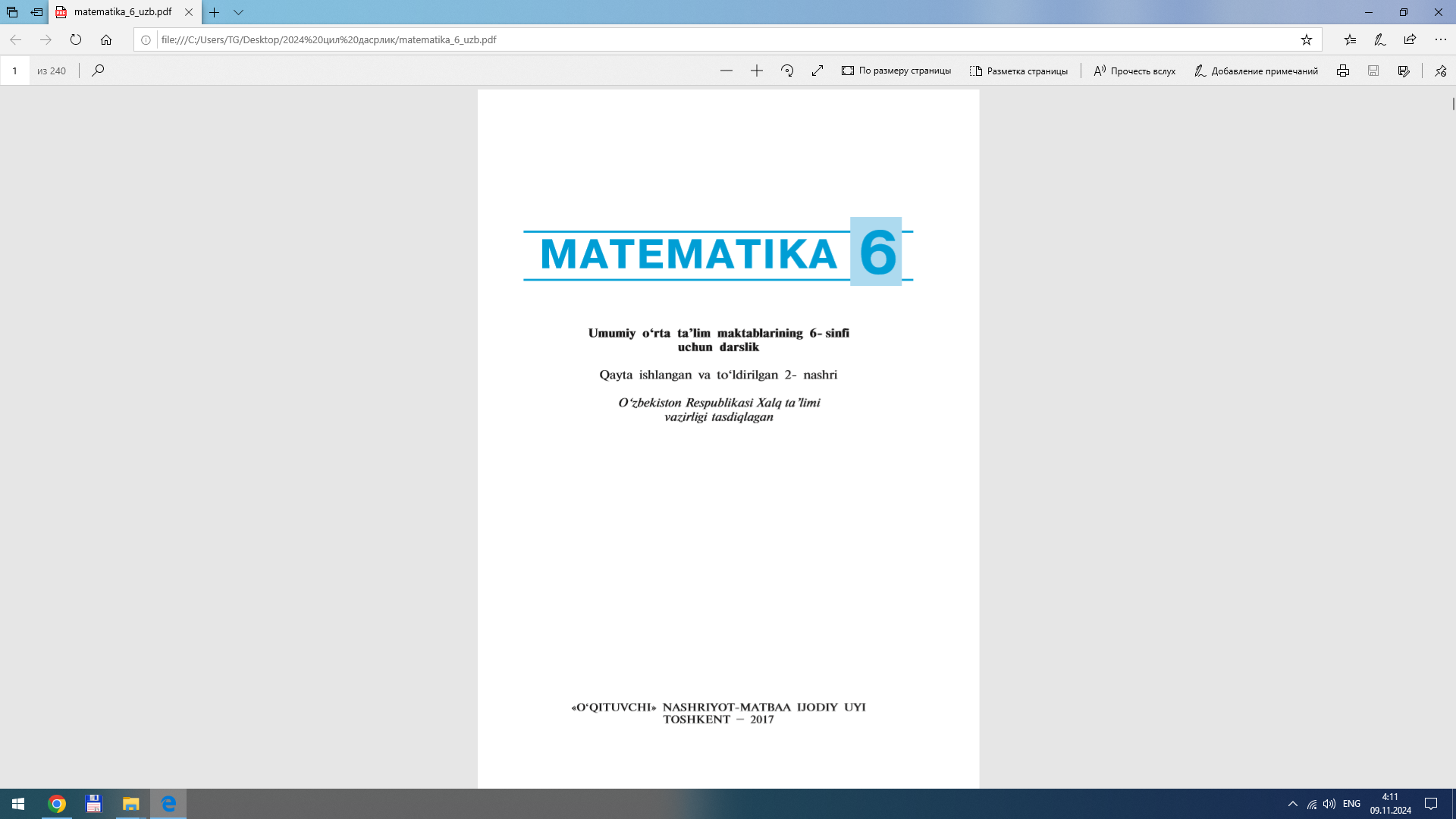Click the page number input field
The width and height of the screenshot is (1456, 819).
[x=15, y=71]
